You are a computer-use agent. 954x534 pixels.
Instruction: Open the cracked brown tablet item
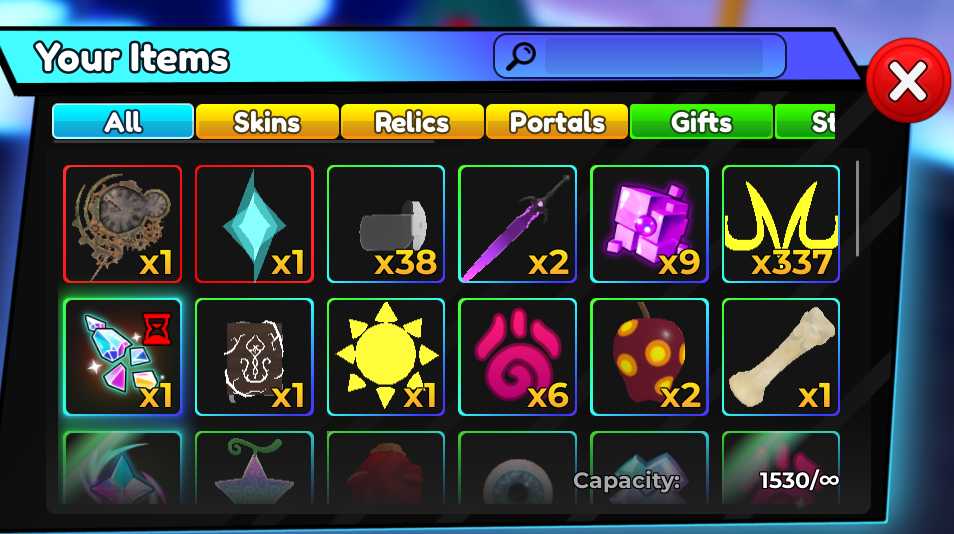click(254, 357)
